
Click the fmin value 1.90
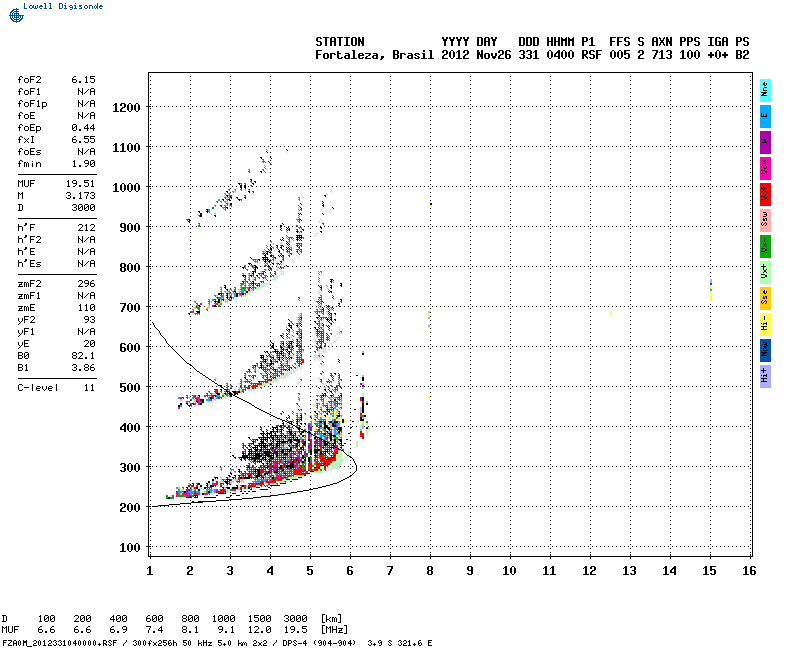tap(83, 164)
